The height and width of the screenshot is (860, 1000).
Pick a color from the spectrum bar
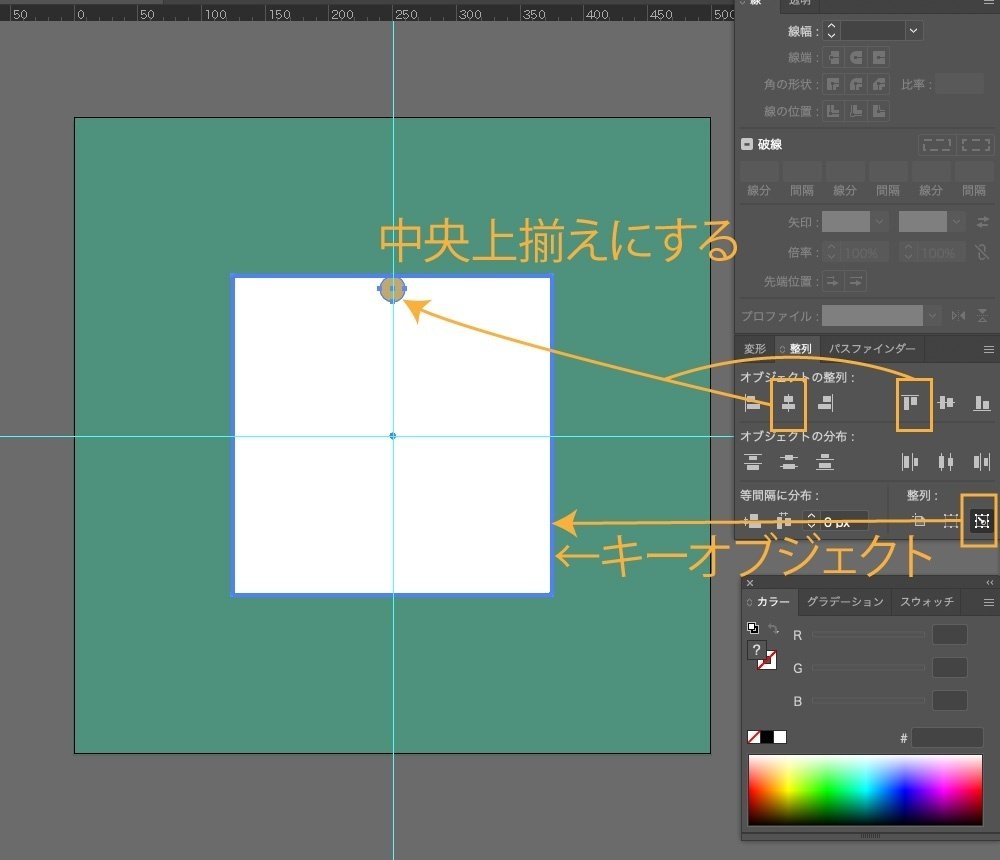[865, 790]
